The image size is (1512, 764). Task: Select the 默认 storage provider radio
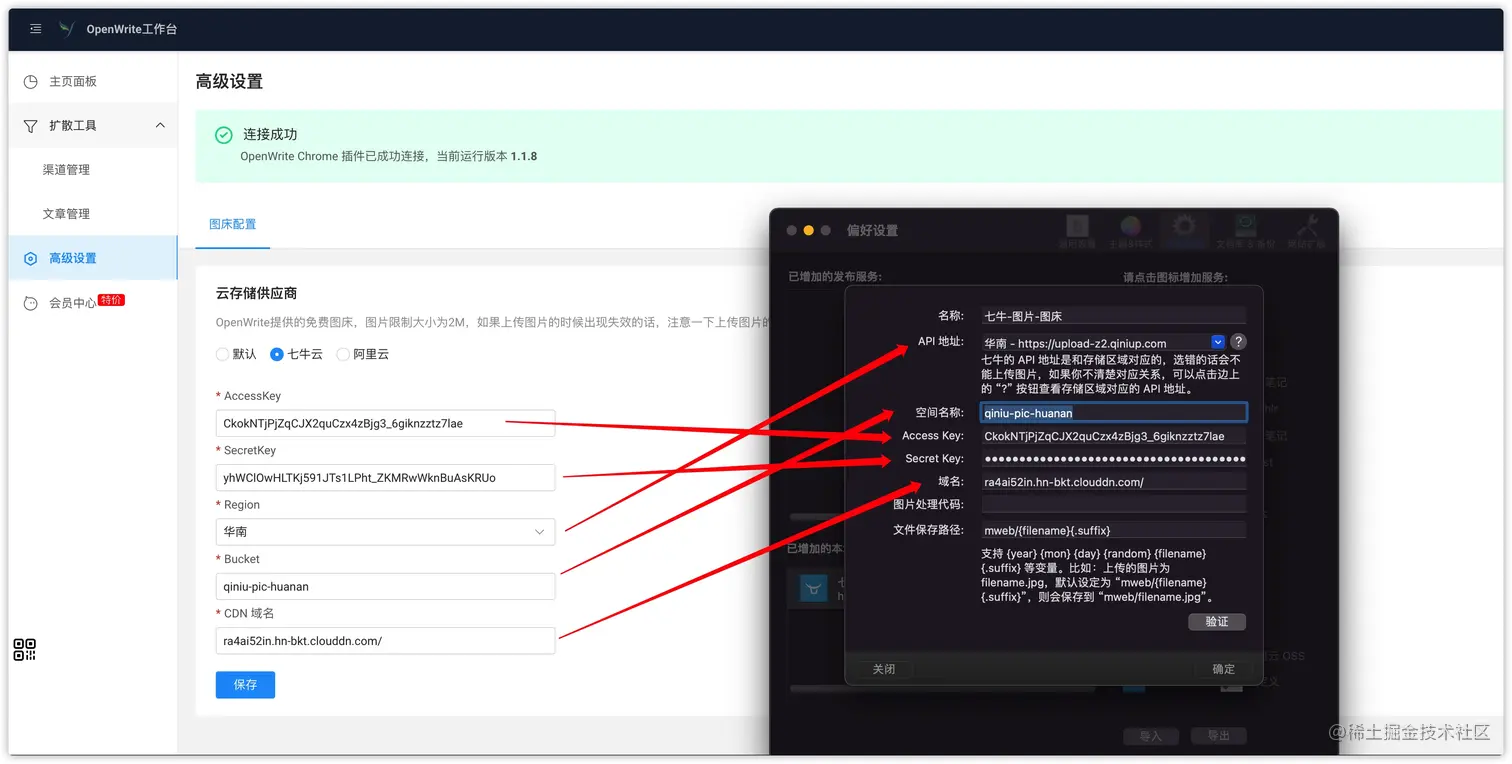[222, 354]
